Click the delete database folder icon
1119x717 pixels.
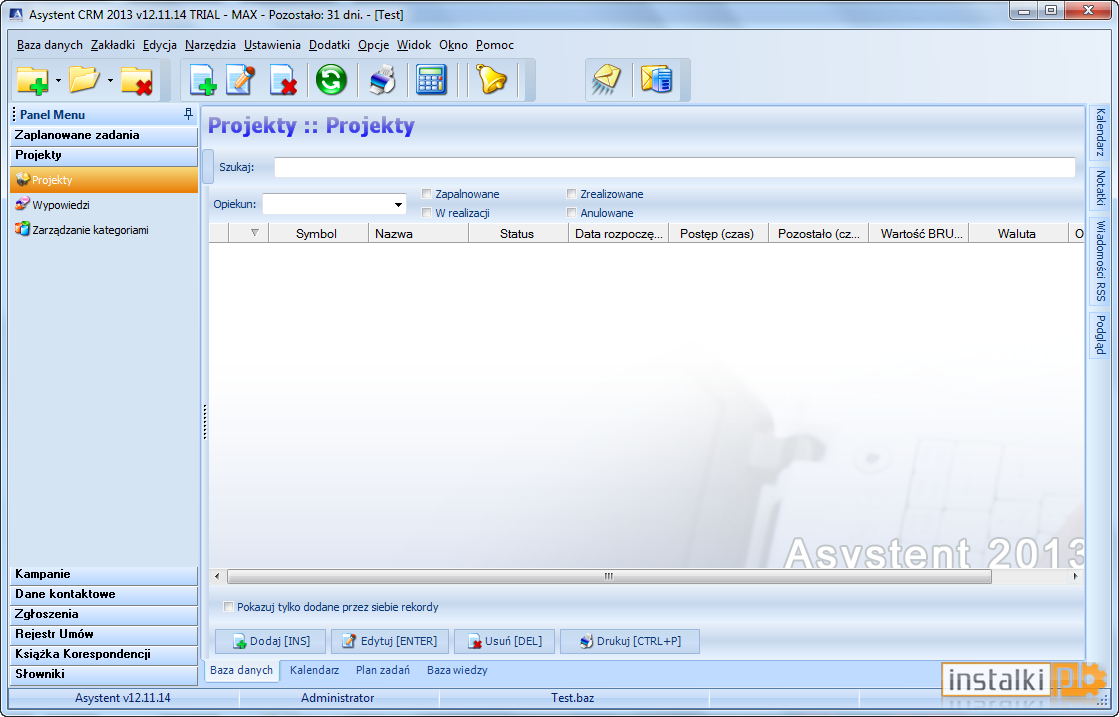point(136,80)
